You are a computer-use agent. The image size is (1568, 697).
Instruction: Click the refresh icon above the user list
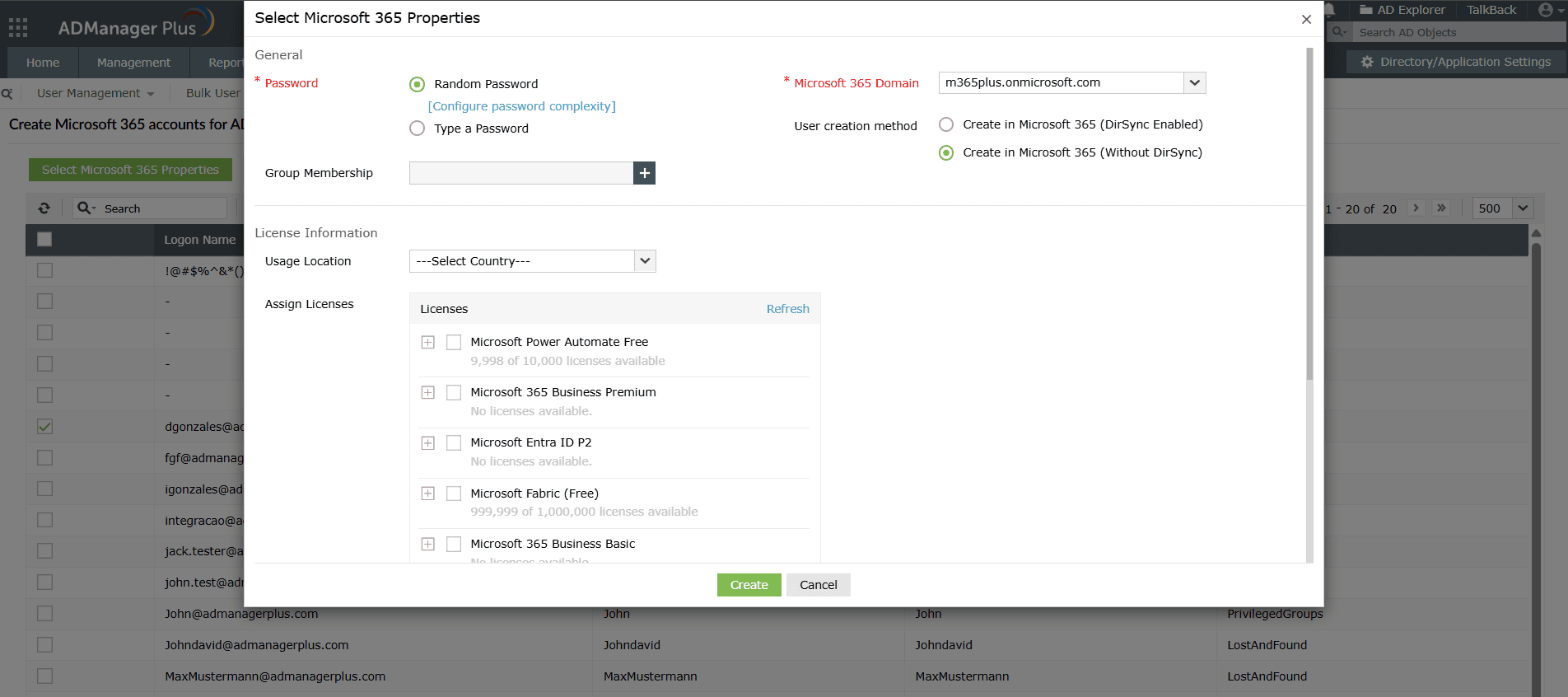click(44, 208)
